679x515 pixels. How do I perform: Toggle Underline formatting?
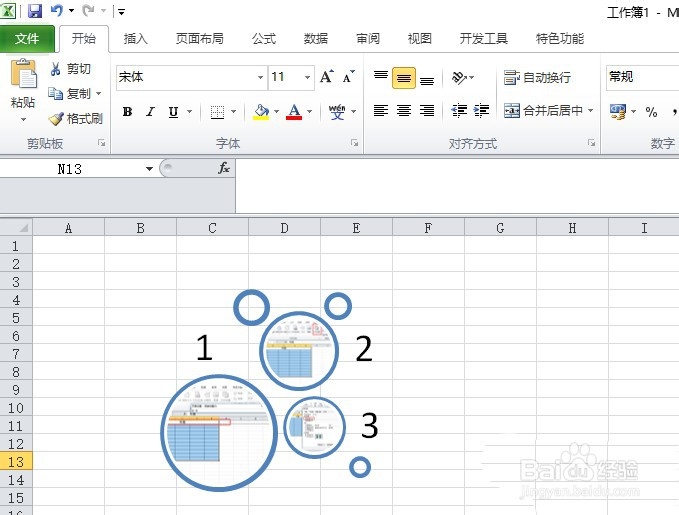[173, 112]
